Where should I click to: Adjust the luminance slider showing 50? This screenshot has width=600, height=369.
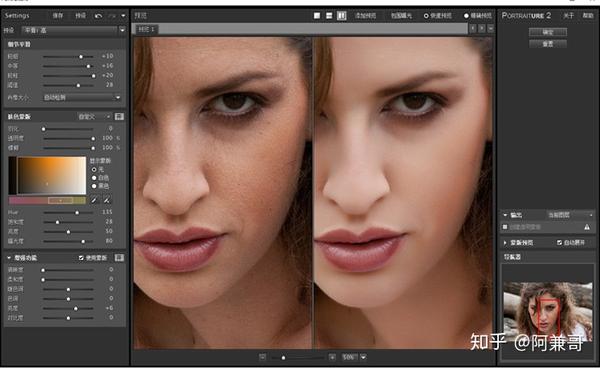pyautogui.click(x=68, y=232)
